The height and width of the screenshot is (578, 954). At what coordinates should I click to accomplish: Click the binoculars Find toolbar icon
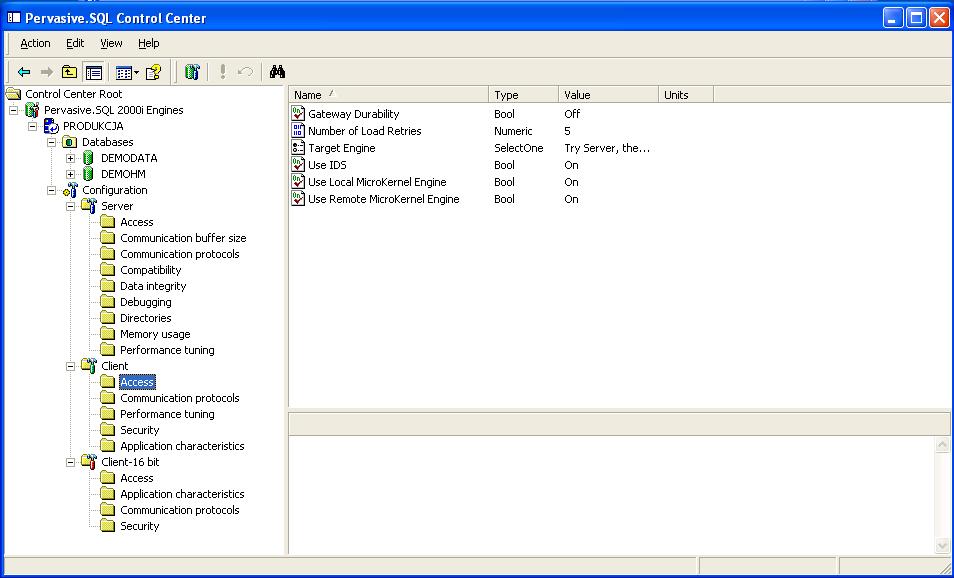coord(277,72)
